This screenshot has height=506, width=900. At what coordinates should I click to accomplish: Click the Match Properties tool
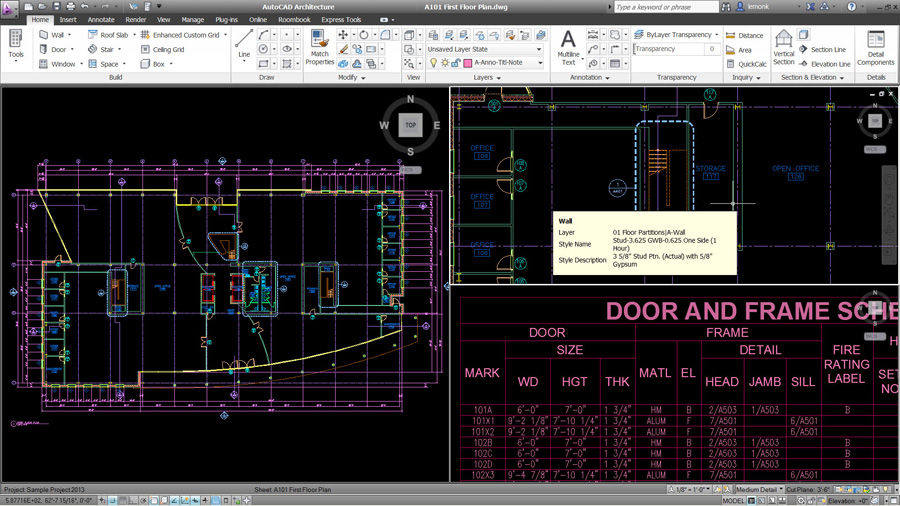[x=320, y=48]
